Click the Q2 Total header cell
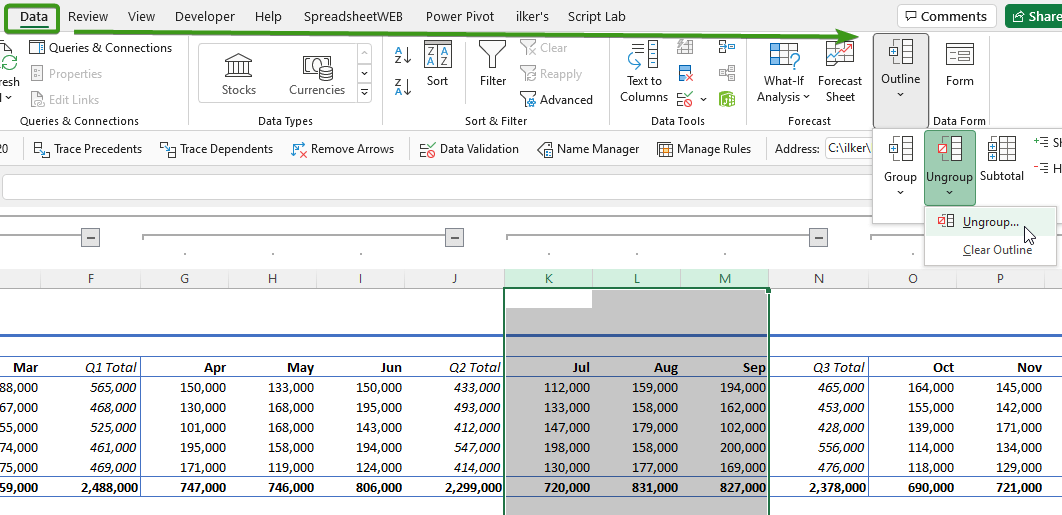 [454, 367]
